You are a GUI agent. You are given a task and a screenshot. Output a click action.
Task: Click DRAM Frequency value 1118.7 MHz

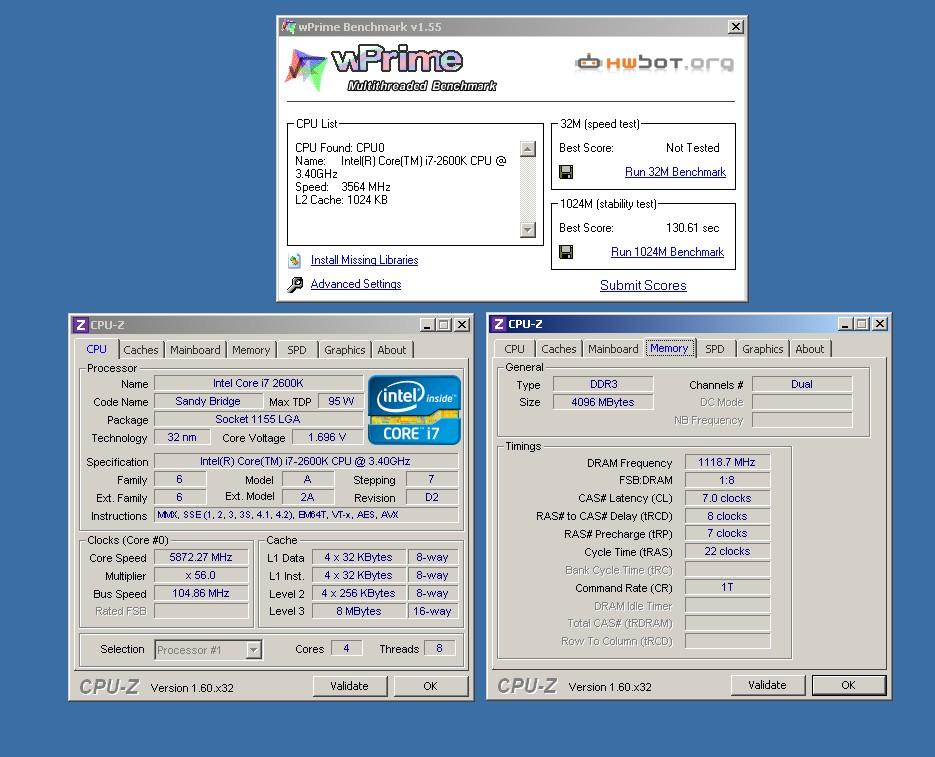point(727,462)
